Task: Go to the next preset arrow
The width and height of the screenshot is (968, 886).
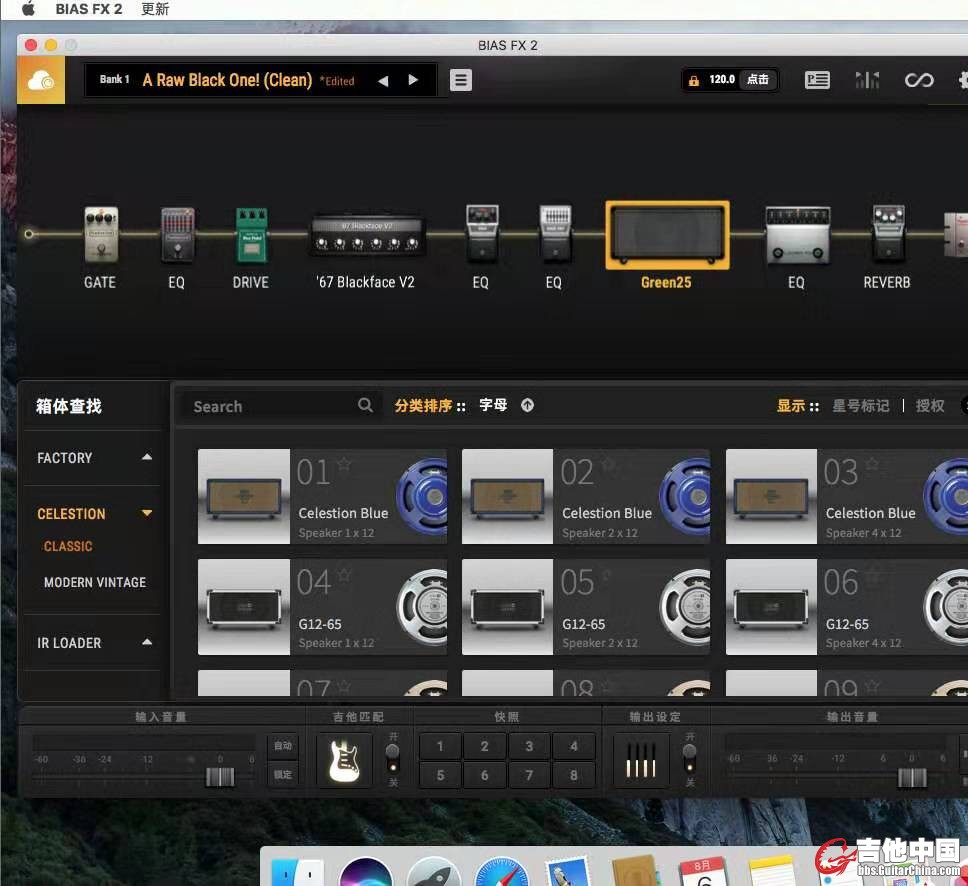Action: (x=413, y=80)
